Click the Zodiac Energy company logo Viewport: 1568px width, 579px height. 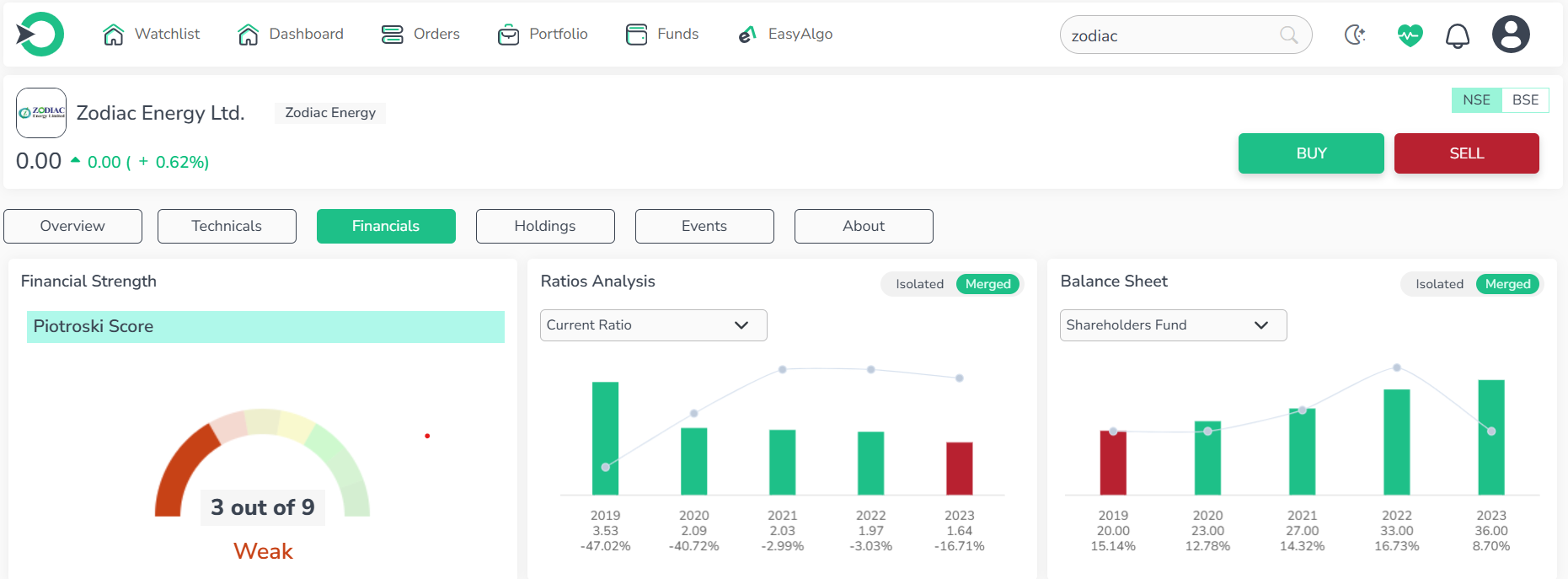coord(41,113)
